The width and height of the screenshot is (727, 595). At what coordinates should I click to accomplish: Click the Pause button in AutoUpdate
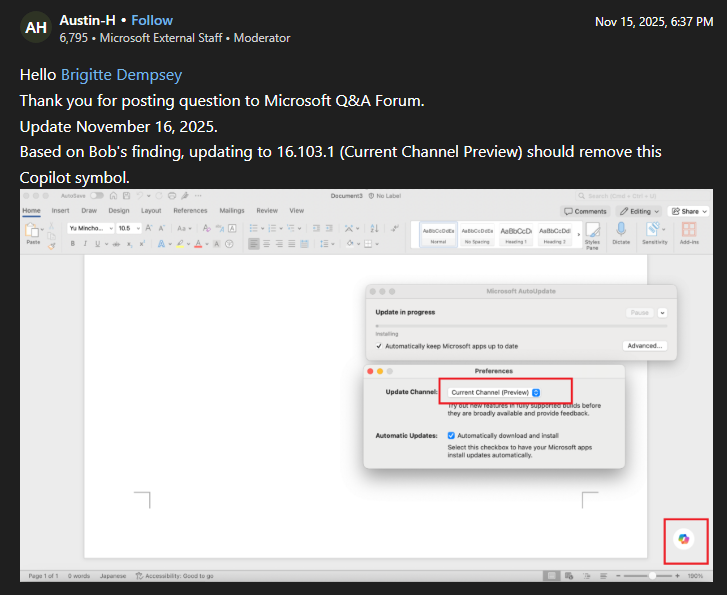[x=640, y=313]
